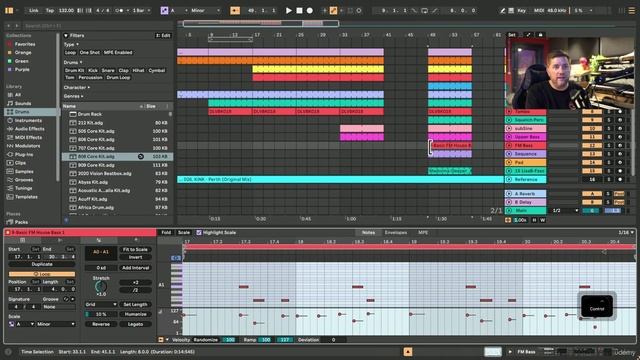Click the Pad track launch icon
Viewport: 640px width, 360px height.
click(509, 162)
